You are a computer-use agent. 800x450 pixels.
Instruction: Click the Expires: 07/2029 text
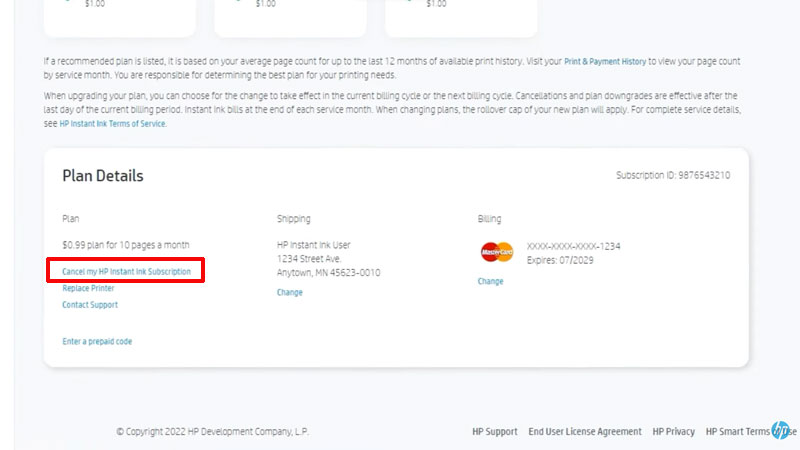click(560, 260)
